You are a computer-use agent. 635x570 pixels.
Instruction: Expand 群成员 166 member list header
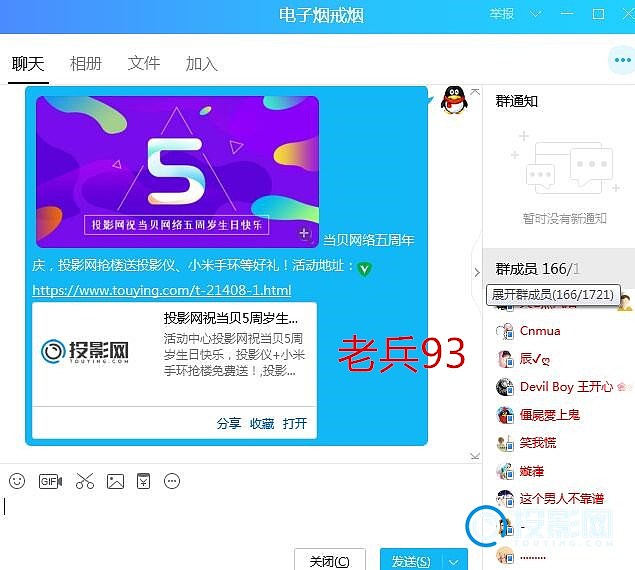point(559,269)
